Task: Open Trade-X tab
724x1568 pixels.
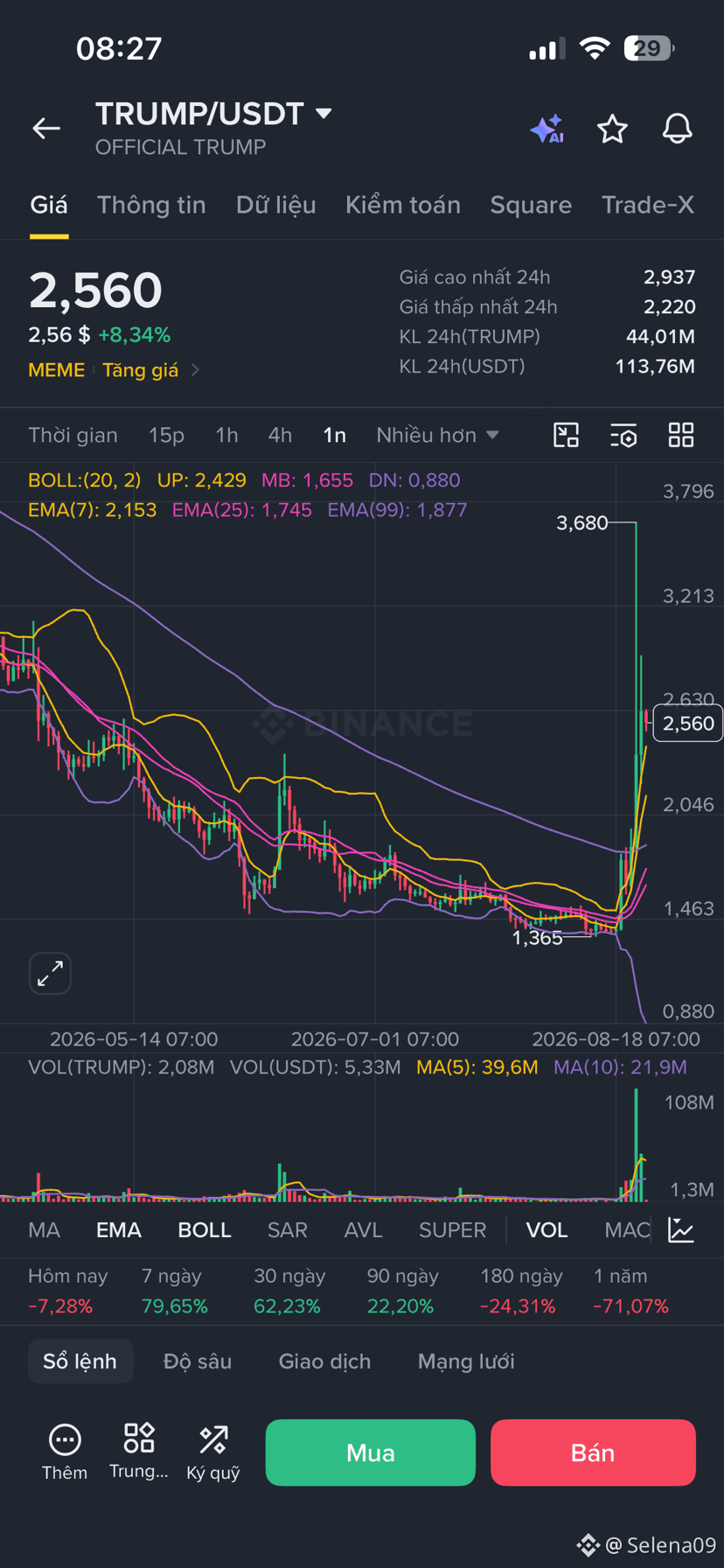Action: [648, 205]
